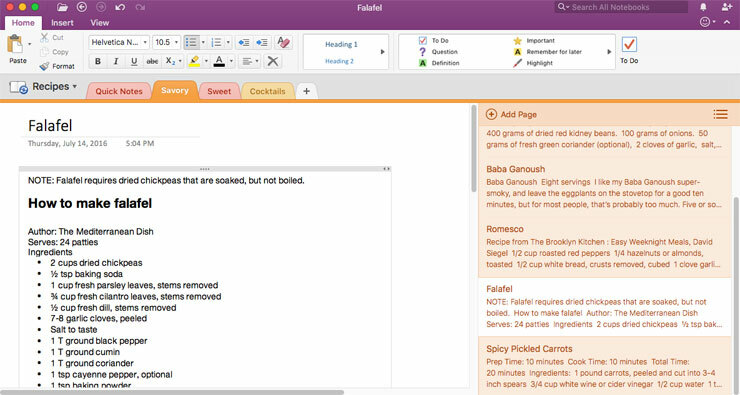Go forward with the right arrow icon
Viewport: 740px width, 395px height.
[101, 7]
